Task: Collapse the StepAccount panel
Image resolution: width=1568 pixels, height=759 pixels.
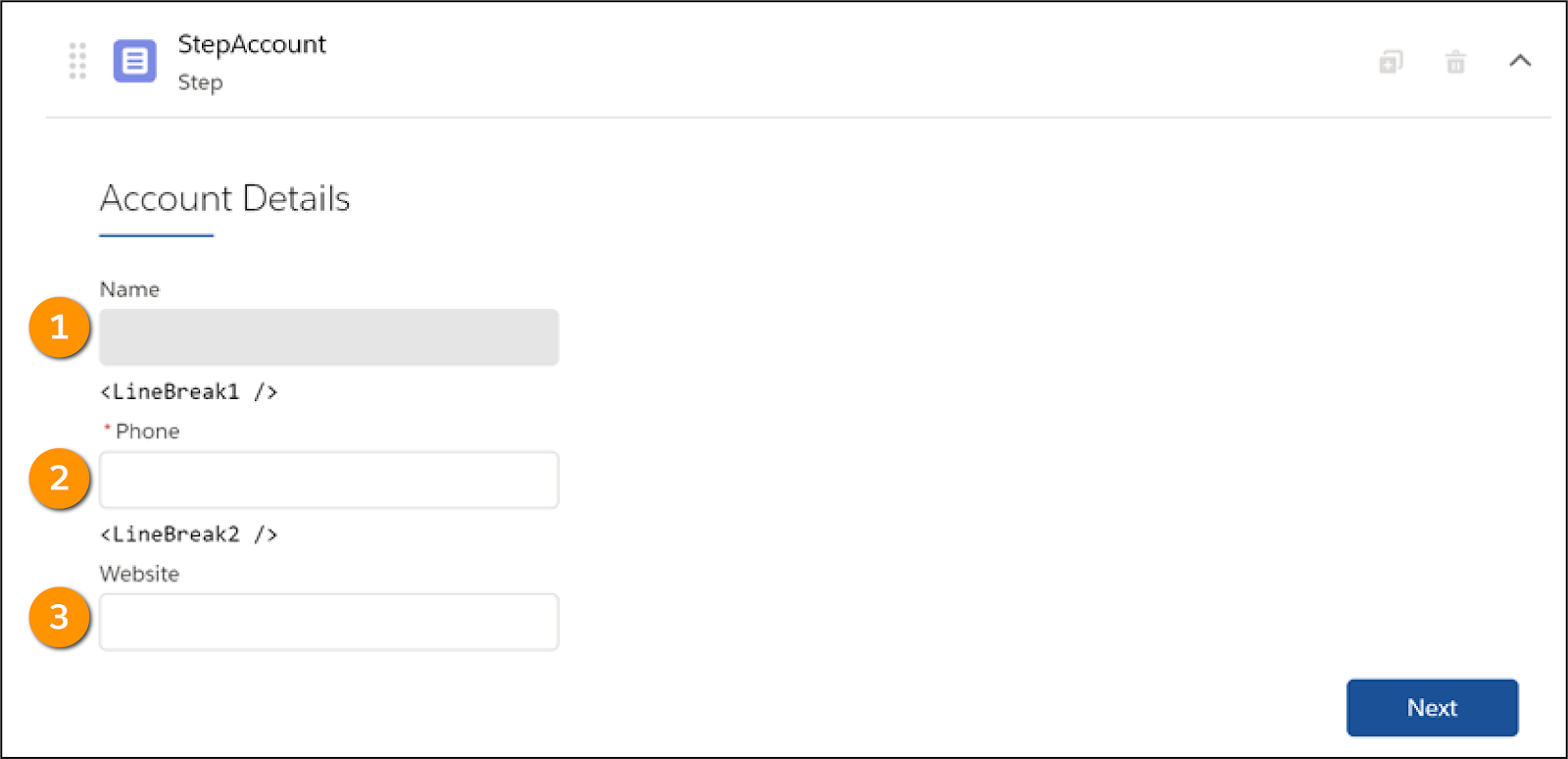Action: point(1520,61)
